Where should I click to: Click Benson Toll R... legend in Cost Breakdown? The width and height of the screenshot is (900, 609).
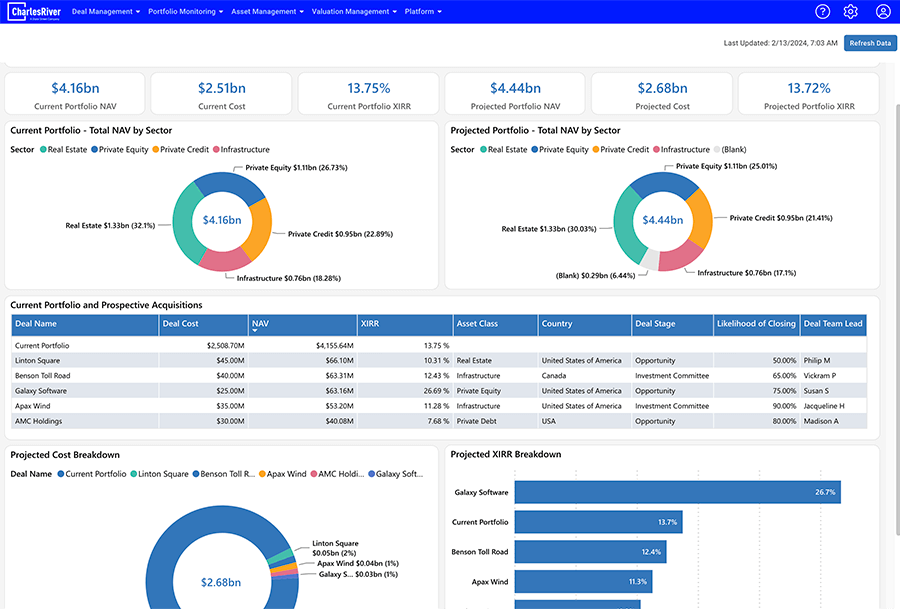[224, 474]
